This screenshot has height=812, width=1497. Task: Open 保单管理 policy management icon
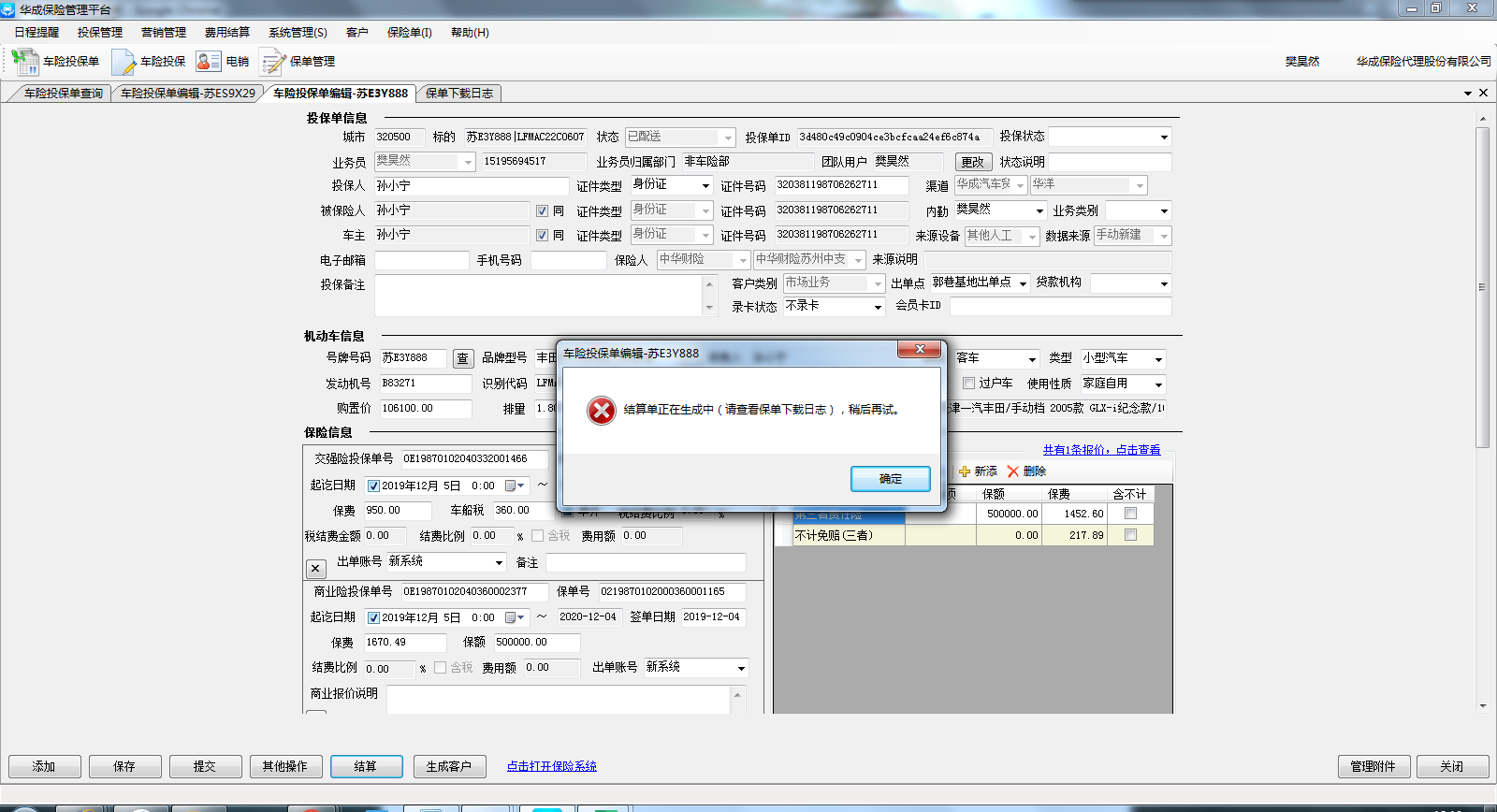[273, 62]
